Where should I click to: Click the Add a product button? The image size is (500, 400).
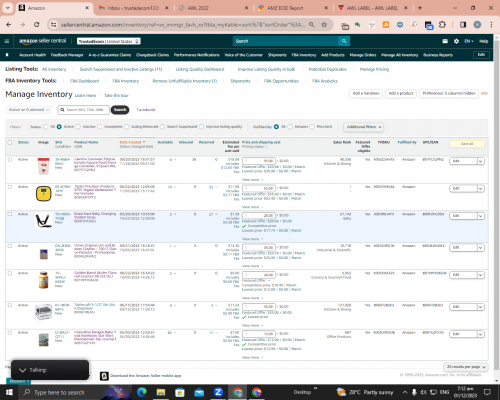(401, 93)
